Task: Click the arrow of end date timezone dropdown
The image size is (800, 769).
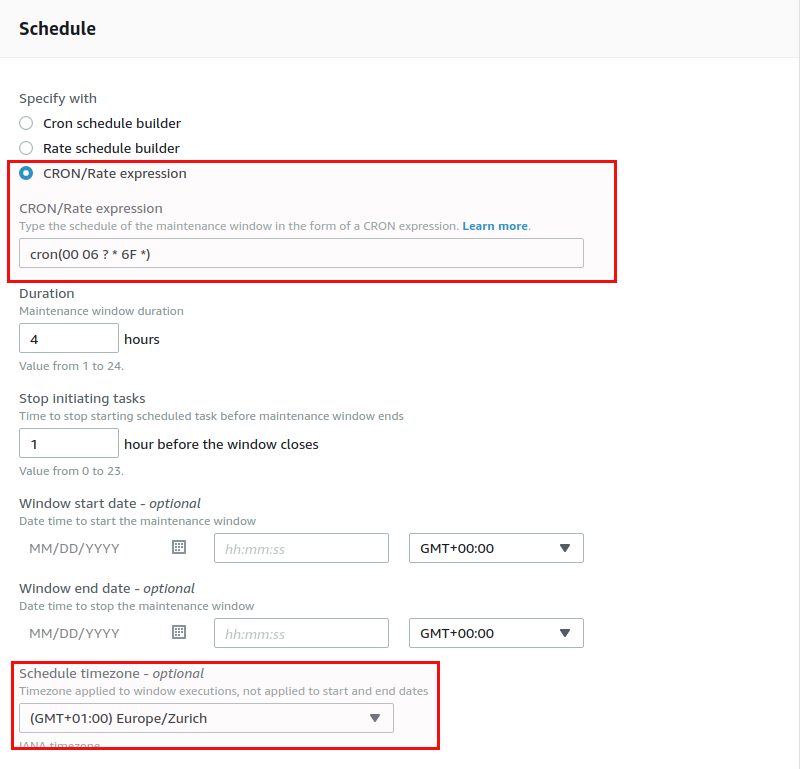Action: coord(564,633)
